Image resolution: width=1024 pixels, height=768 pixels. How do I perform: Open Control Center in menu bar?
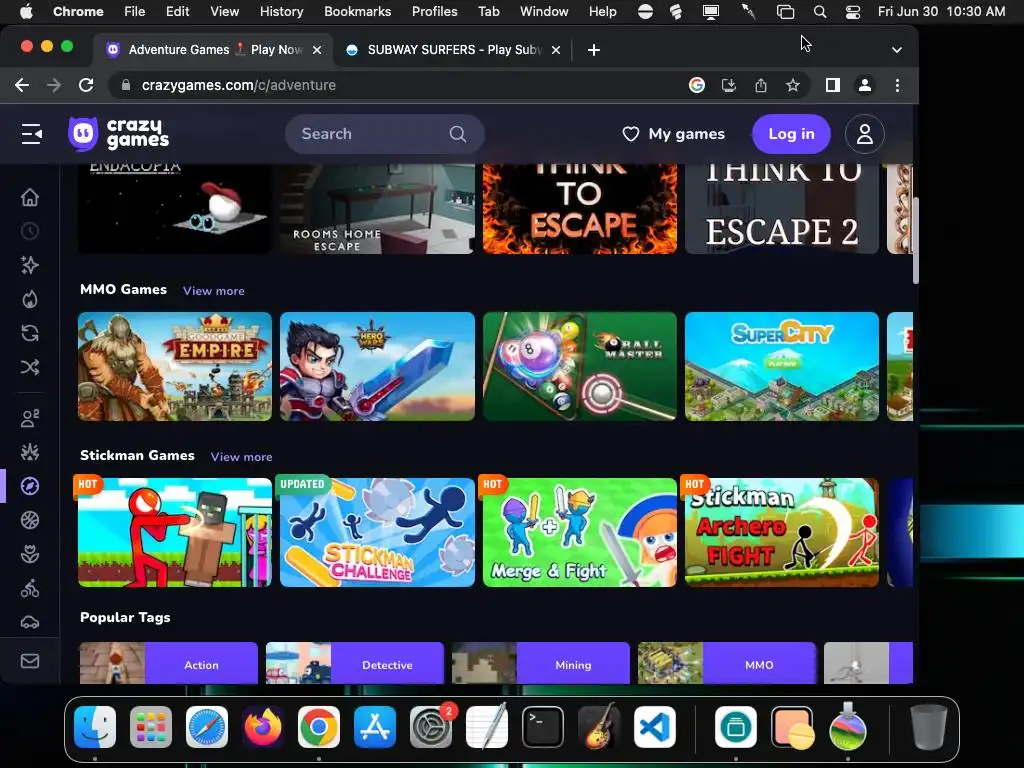point(852,11)
